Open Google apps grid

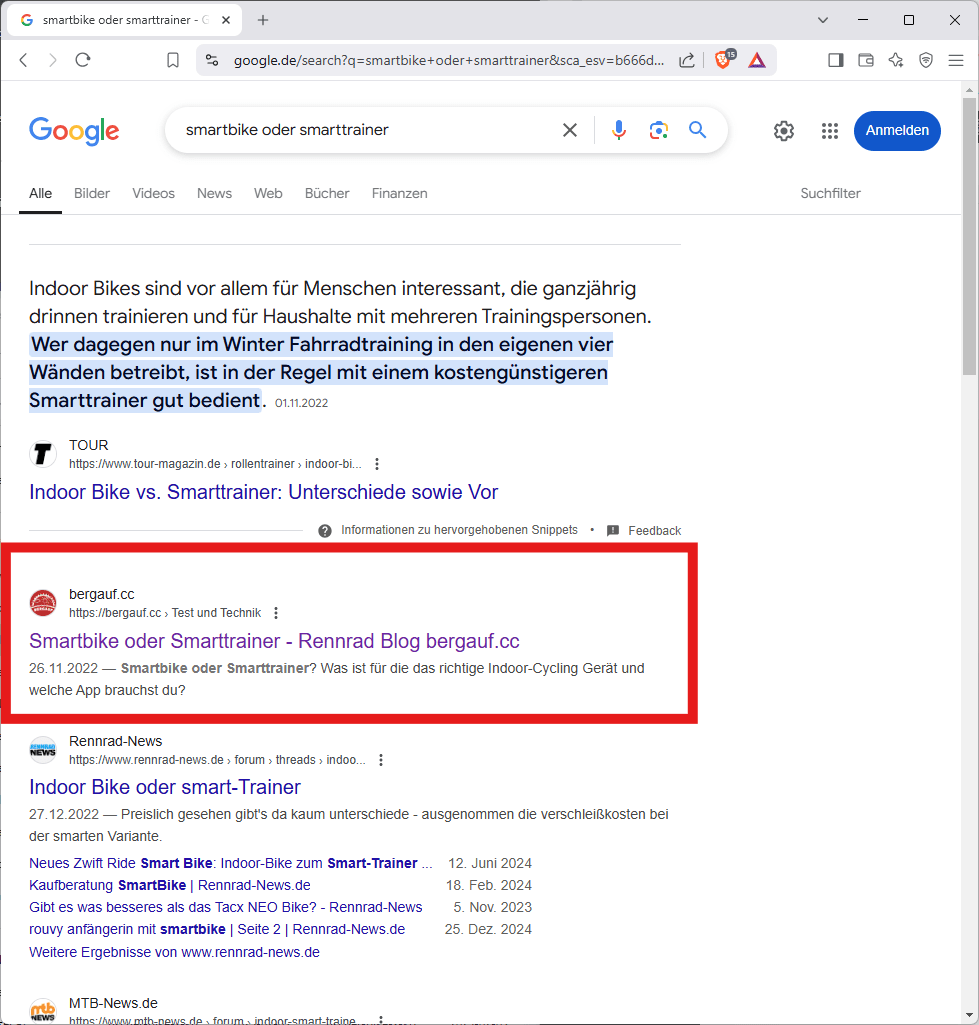[829, 131]
